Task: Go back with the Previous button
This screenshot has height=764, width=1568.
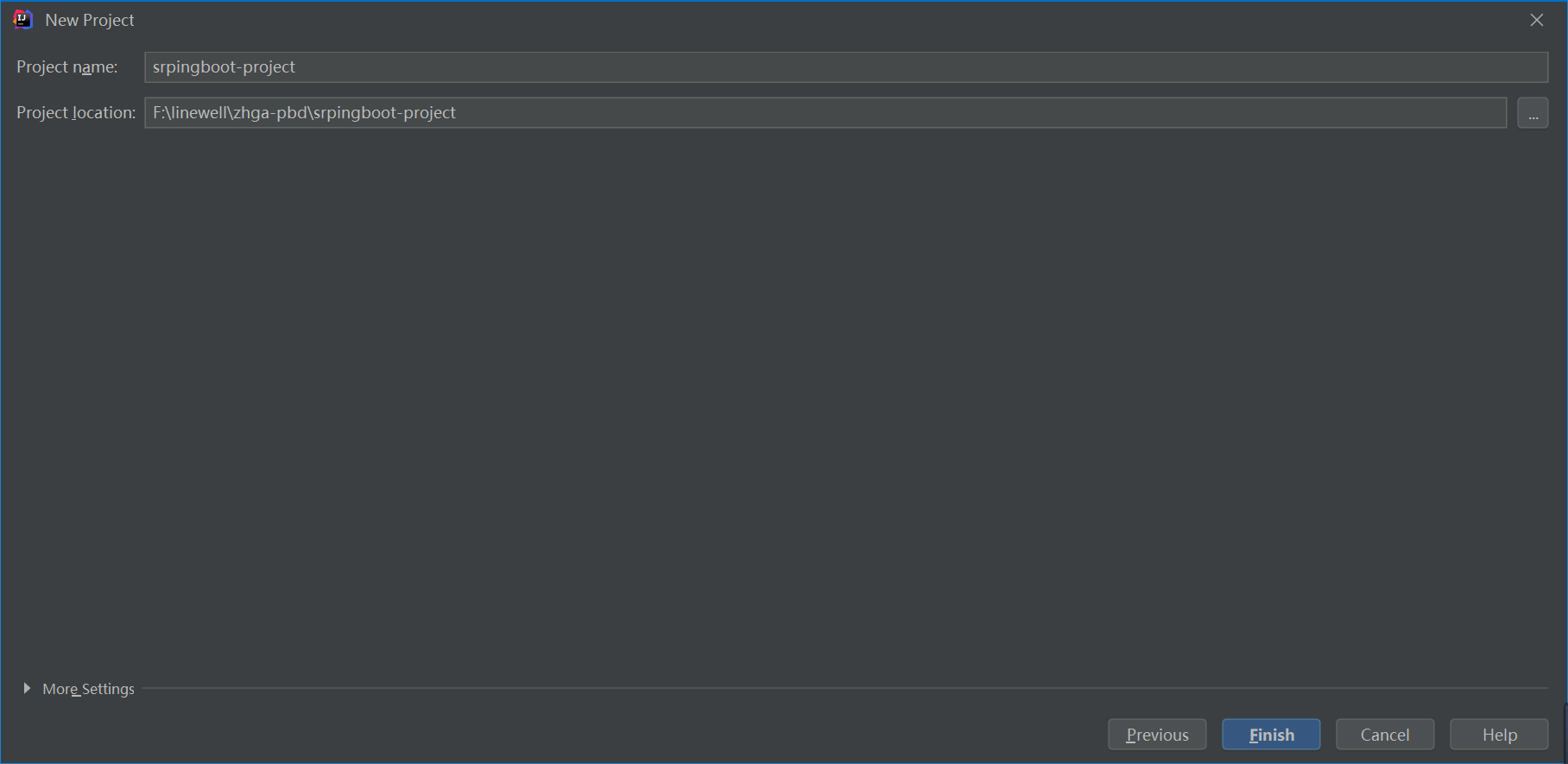Action: 1157,735
